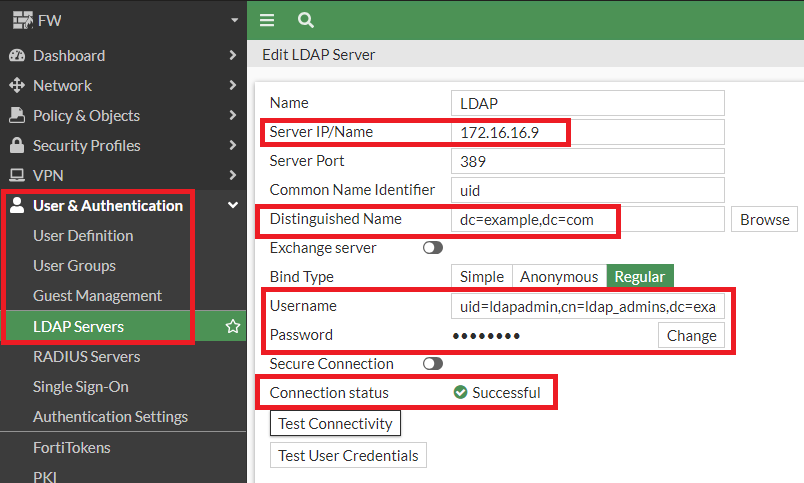Click the Server IP/Name field
This screenshot has height=483, width=804.
point(588,132)
